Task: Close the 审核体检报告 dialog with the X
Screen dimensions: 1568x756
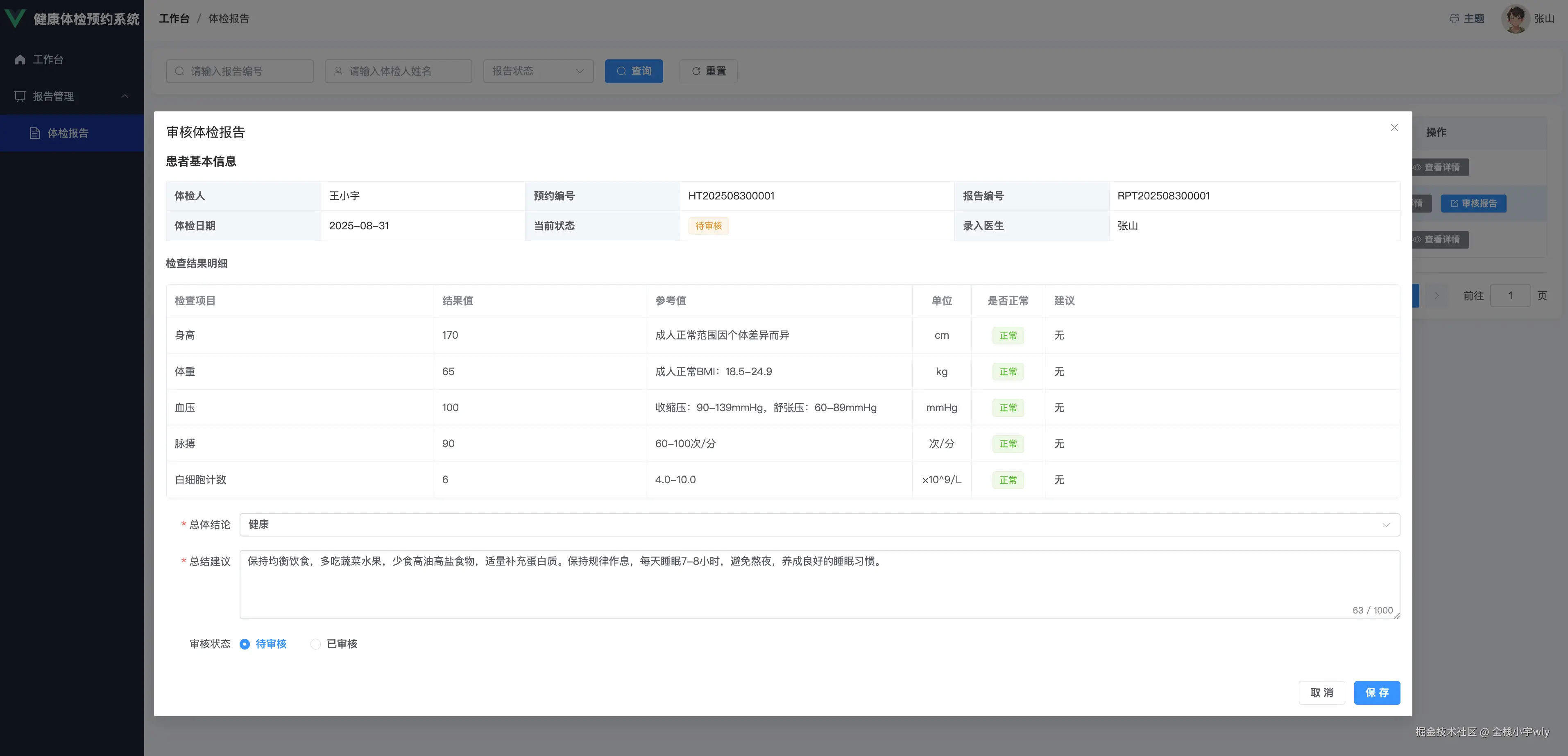Action: point(1394,128)
